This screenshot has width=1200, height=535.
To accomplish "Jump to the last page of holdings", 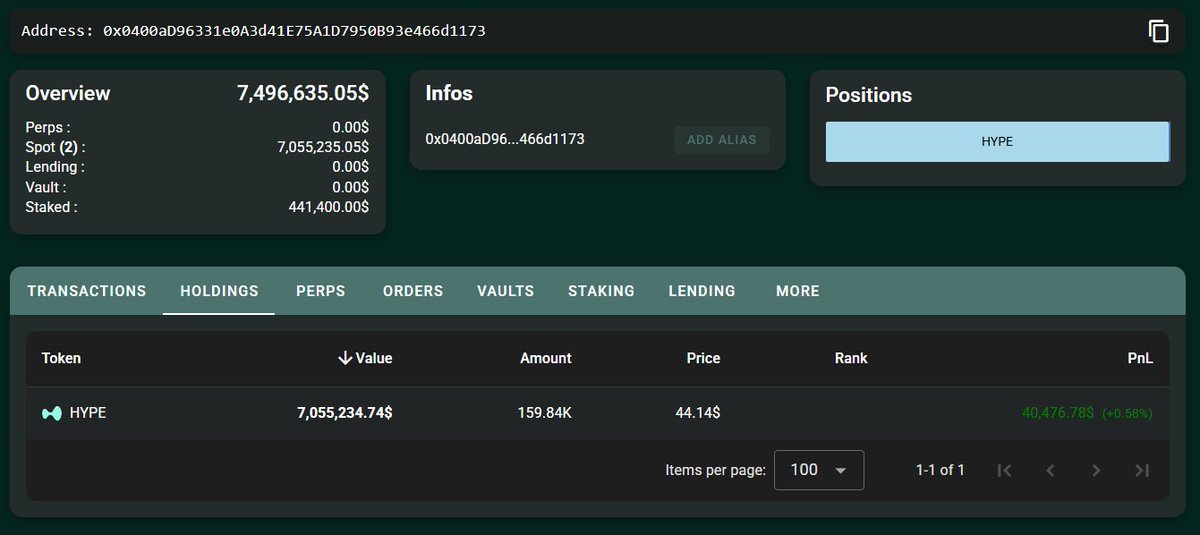I will coord(1142,470).
